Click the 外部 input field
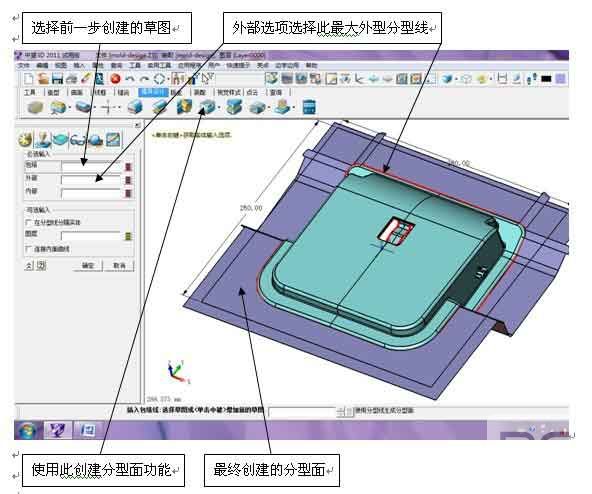The width and height of the screenshot is (592, 494). [92, 180]
